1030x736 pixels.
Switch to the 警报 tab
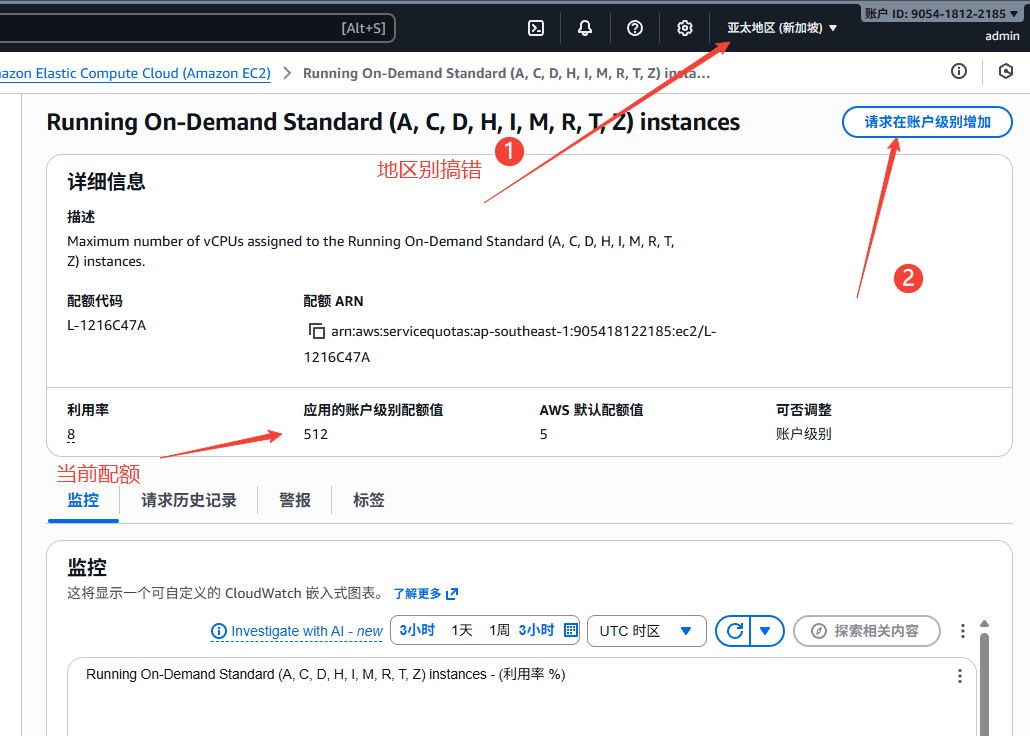[x=295, y=500]
